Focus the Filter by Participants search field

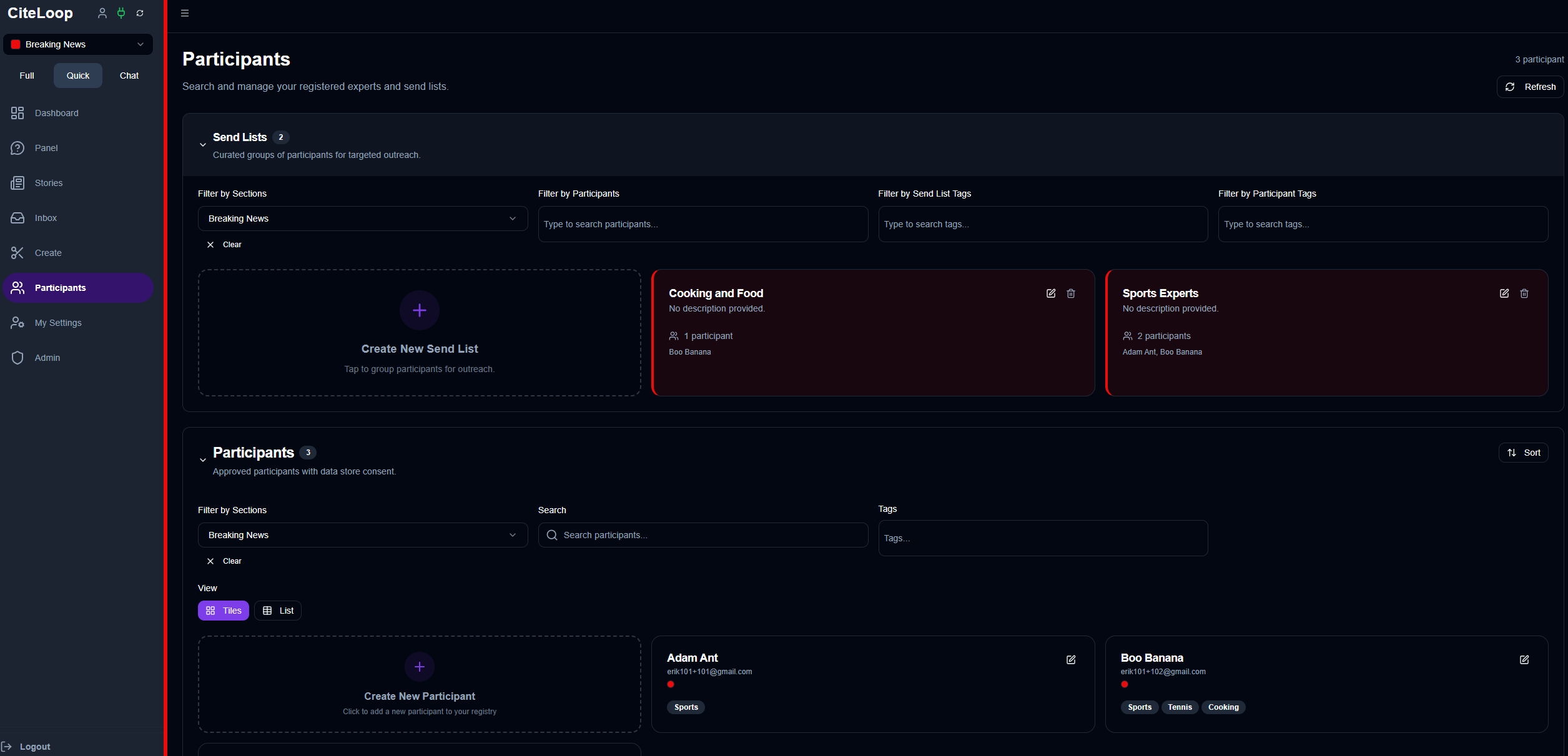[x=703, y=224]
